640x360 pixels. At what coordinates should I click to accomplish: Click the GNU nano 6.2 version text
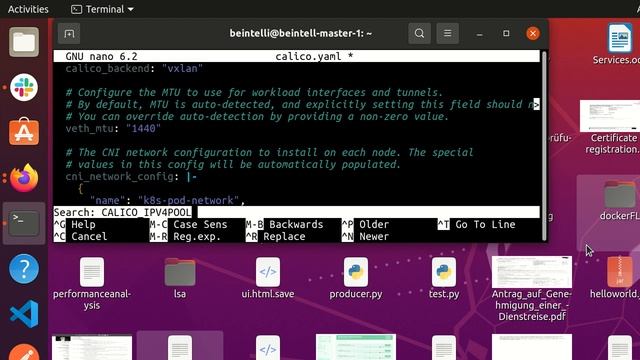coord(101,56)
